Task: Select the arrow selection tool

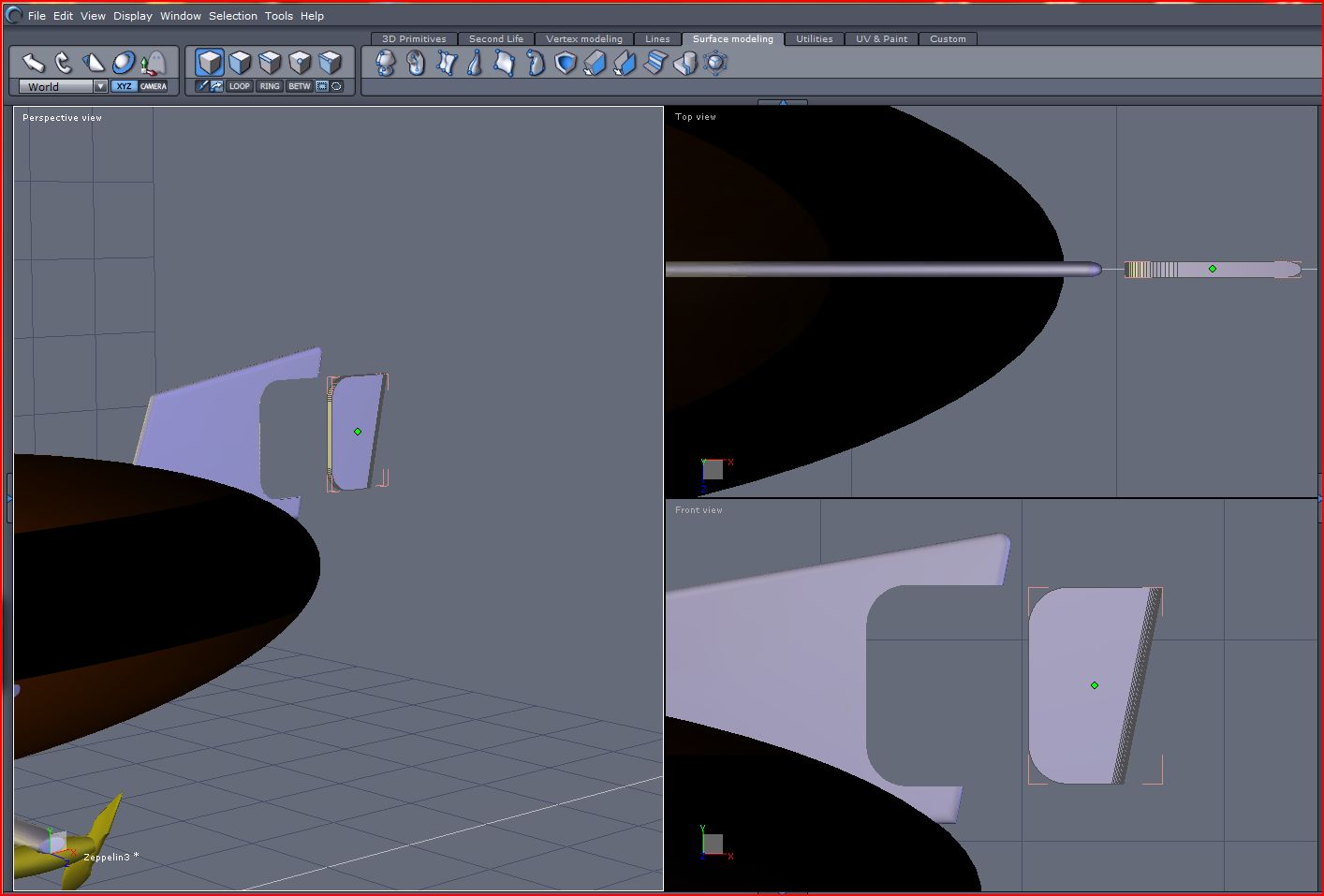Action: click(x=34, y=63)
